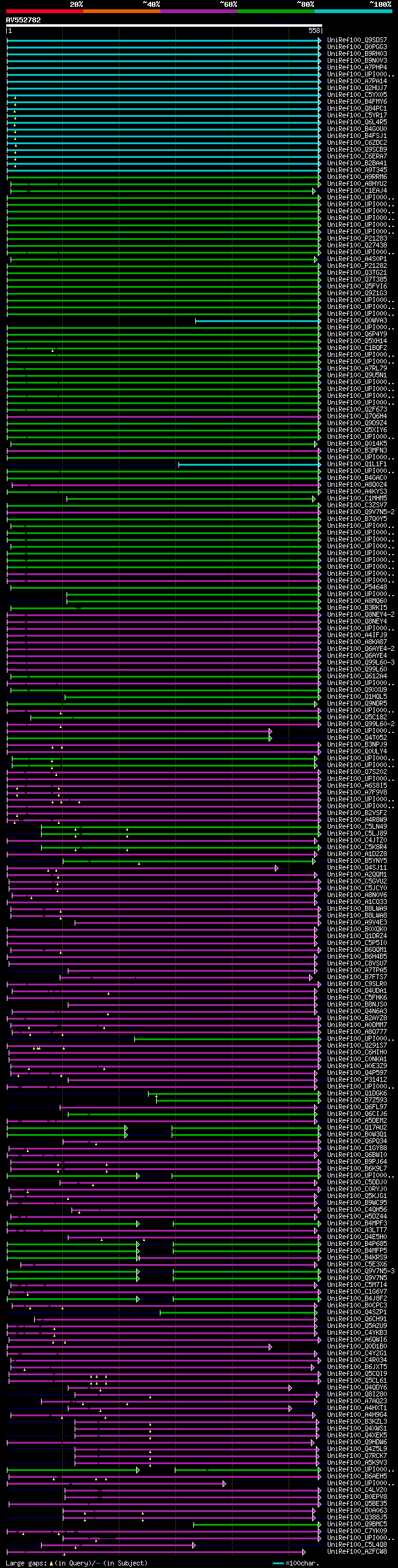
Task: Open hit UniRef100_Q9V7N5-3
Action: [361, 1271]
